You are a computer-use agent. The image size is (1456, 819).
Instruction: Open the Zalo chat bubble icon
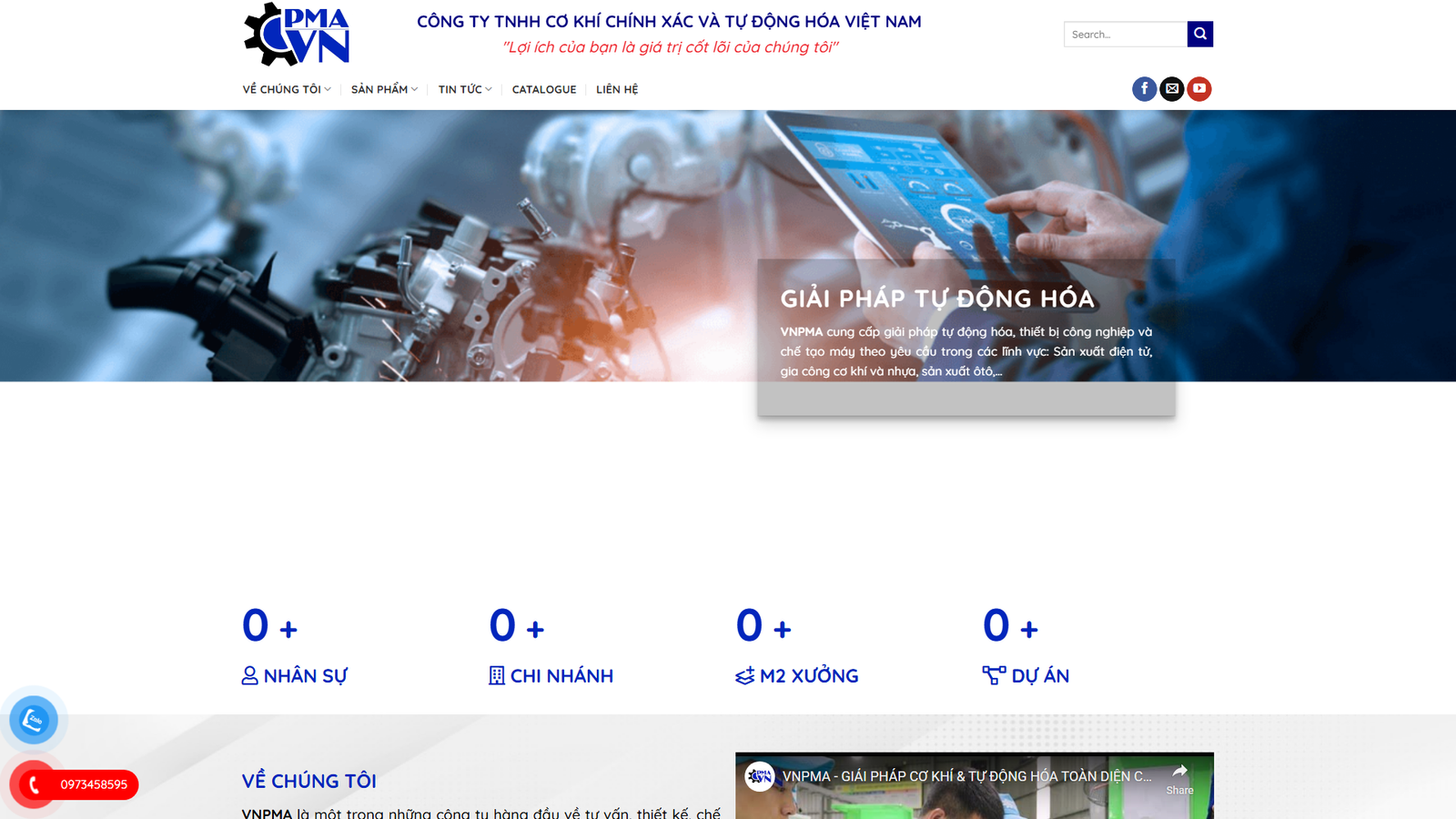pos(34,720)
